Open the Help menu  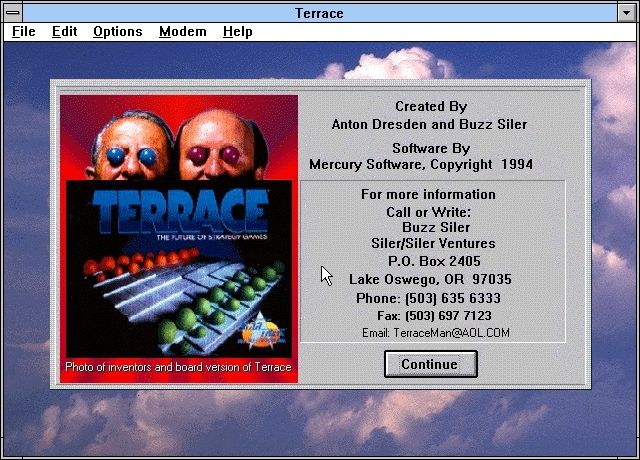point(237,31)
